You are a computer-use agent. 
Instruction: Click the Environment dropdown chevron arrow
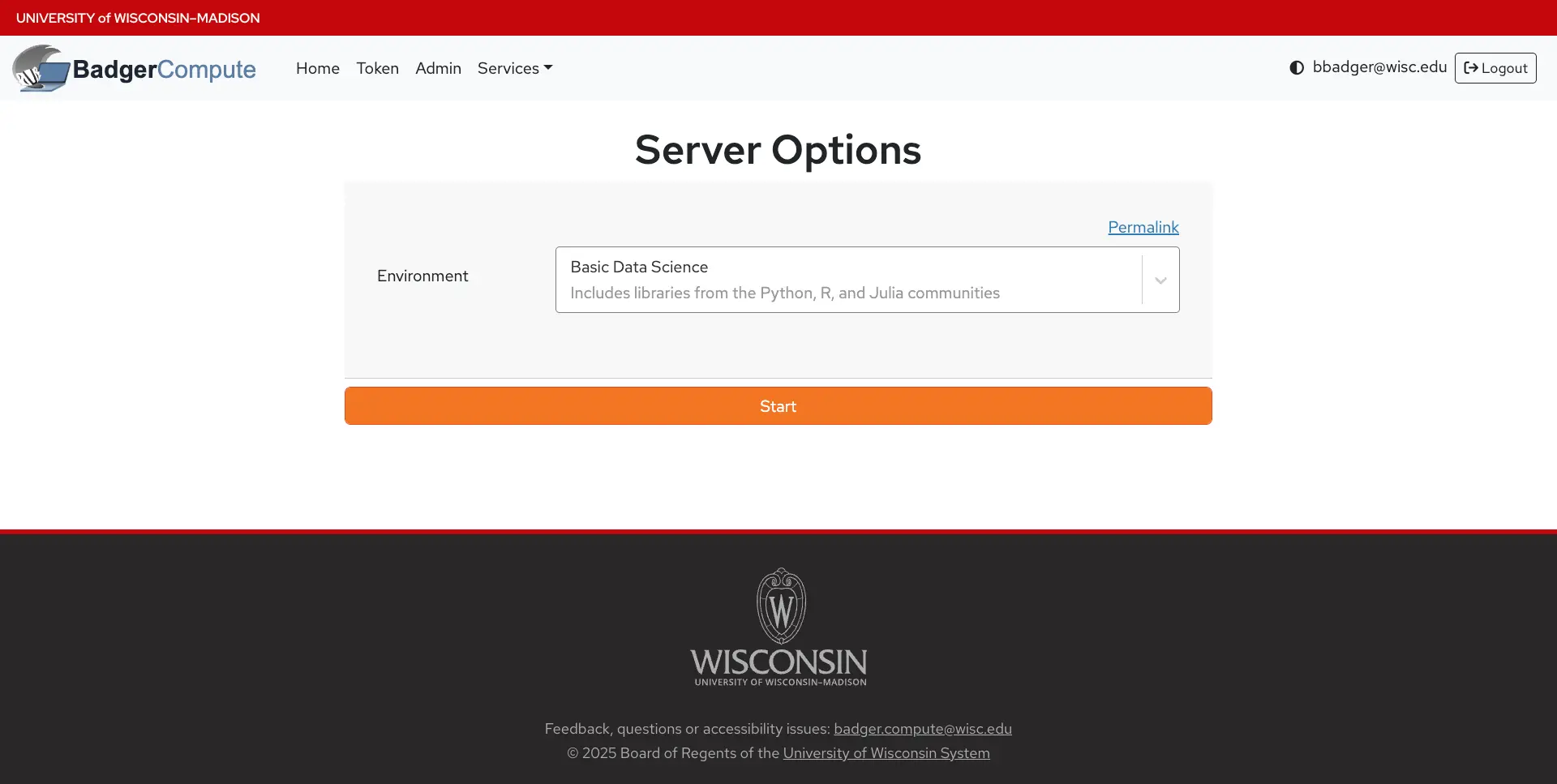(1160, 281)
